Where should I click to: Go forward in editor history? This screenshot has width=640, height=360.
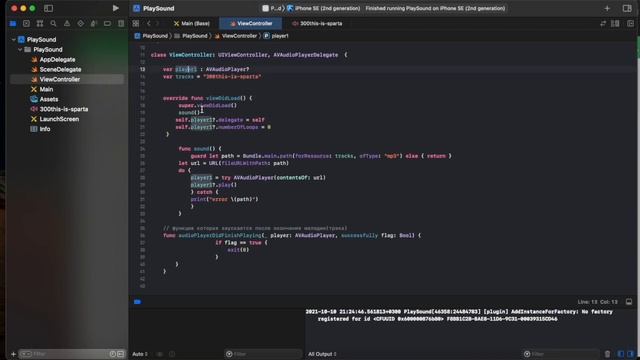[x=158, y=24]
